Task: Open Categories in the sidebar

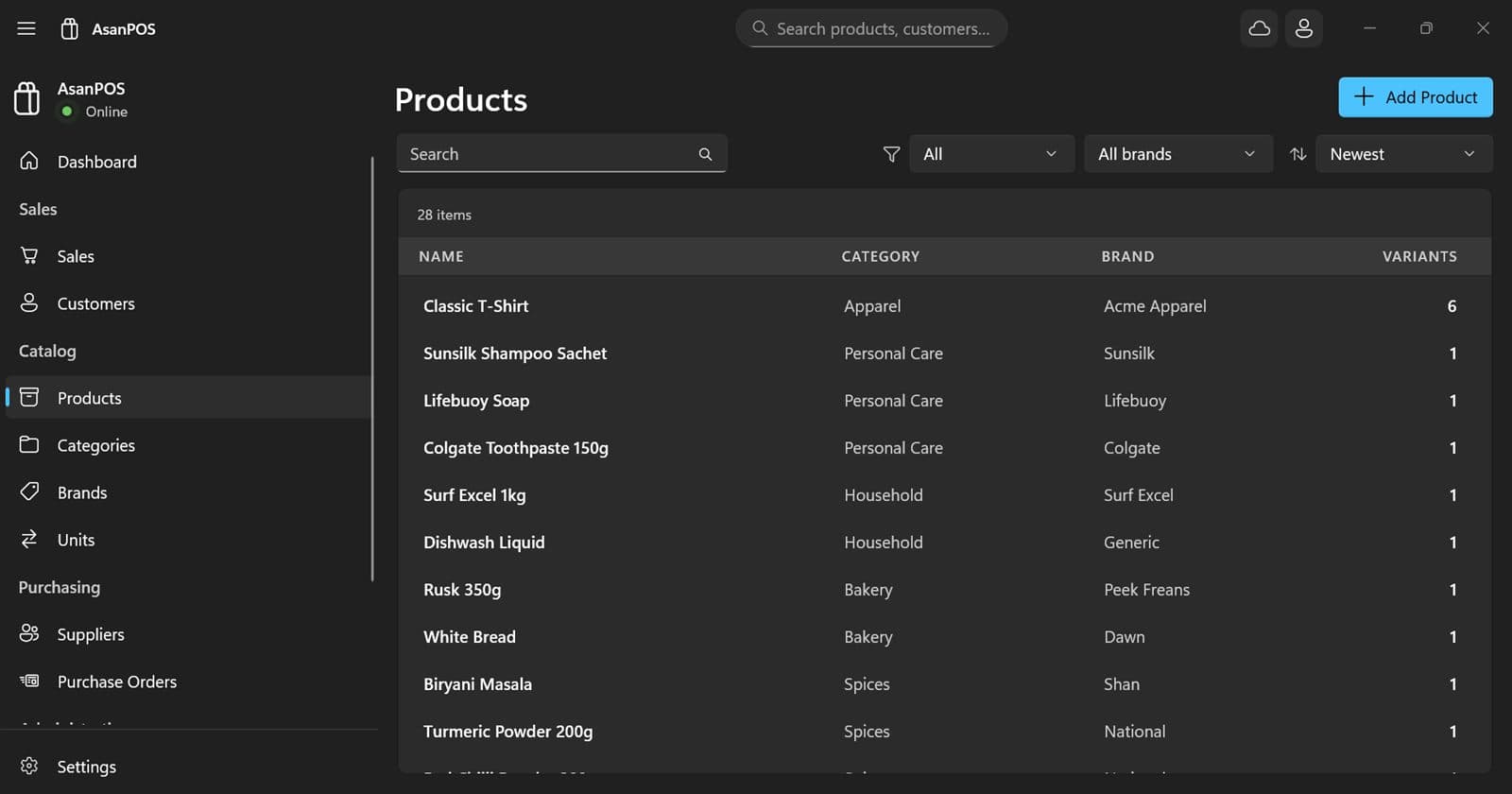Action: [189, 445]
